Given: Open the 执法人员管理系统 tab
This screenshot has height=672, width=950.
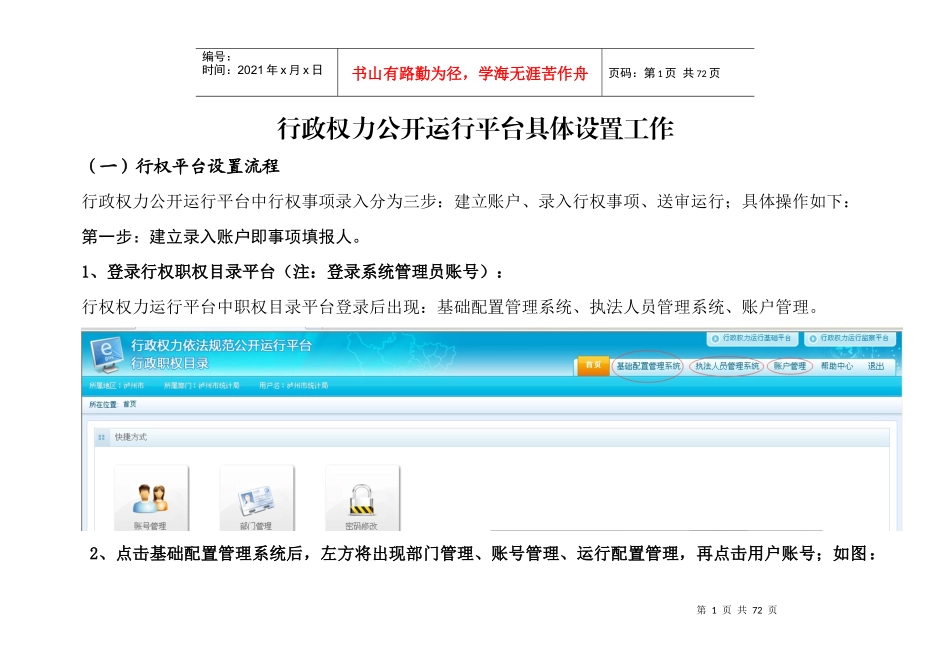Looking at the screenshot, I should [x=726, y=366].
